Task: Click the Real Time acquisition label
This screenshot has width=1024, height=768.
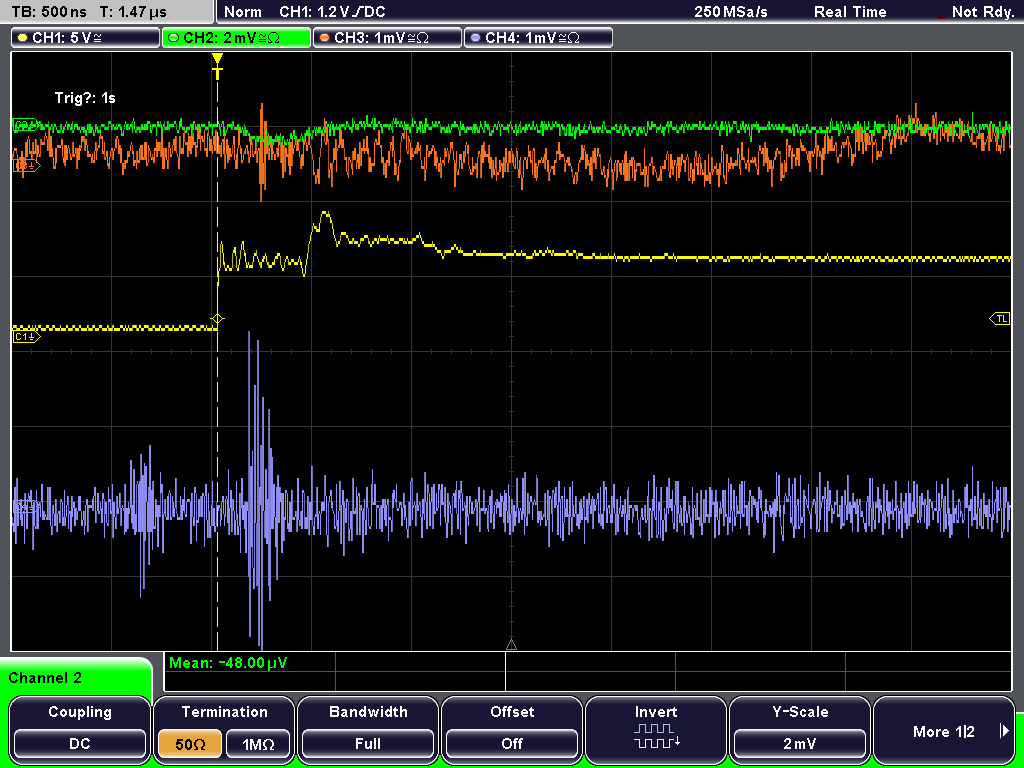Action: pyautogui.click(x=850, y=12)
